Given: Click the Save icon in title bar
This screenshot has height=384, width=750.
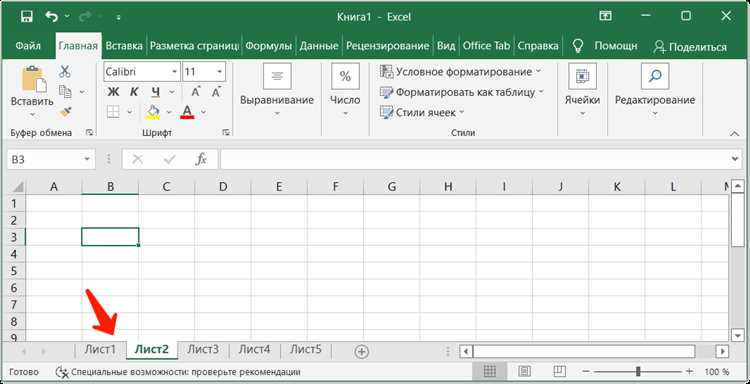Looking at the screenshot, I should [27, 17].
